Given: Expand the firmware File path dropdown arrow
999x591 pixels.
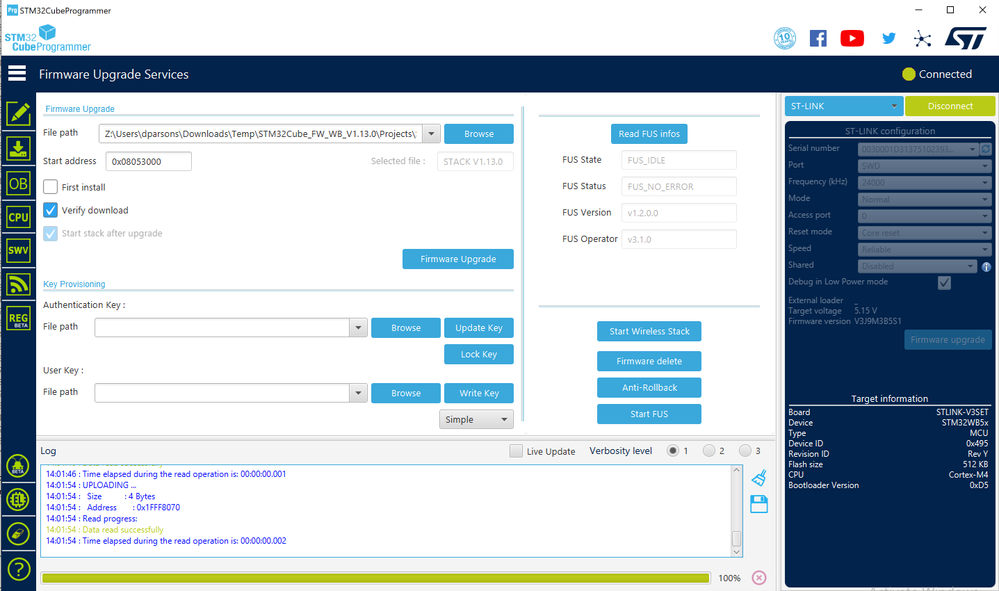Looking at the screenshot, I should tap(431, 134).
